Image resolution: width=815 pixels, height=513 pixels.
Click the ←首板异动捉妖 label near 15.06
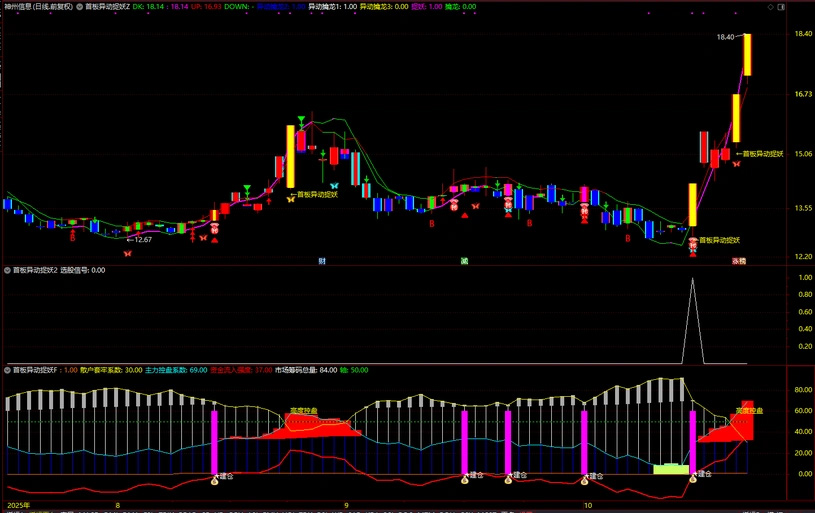pos(759,154)
